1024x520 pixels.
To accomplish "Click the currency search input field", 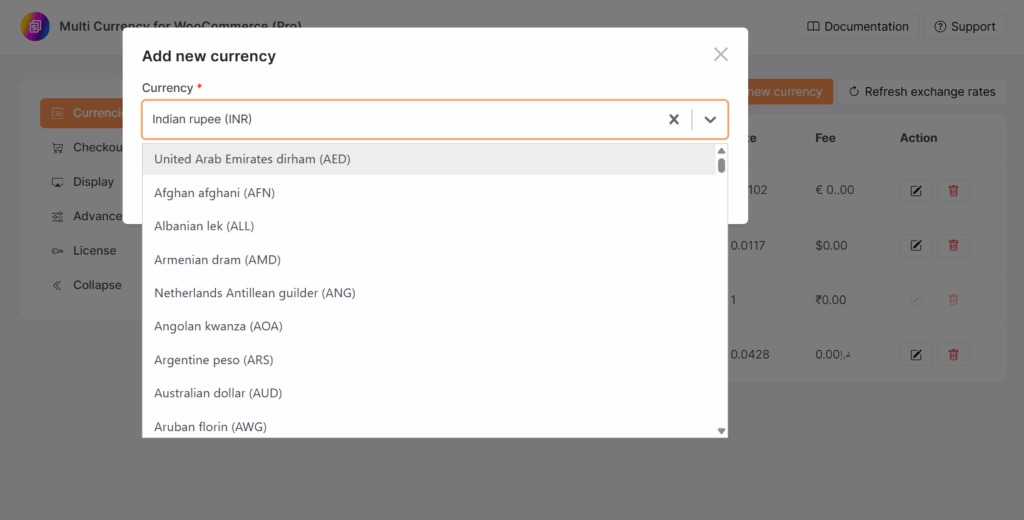I will click(x=400, y=119).
